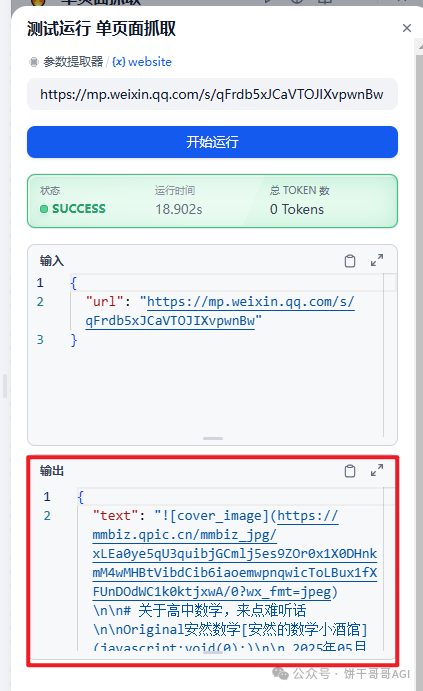The width and height of the screenshot is (423, 691).
Task: Click the "url" key in 输入
Action: (x=104, y=302)
